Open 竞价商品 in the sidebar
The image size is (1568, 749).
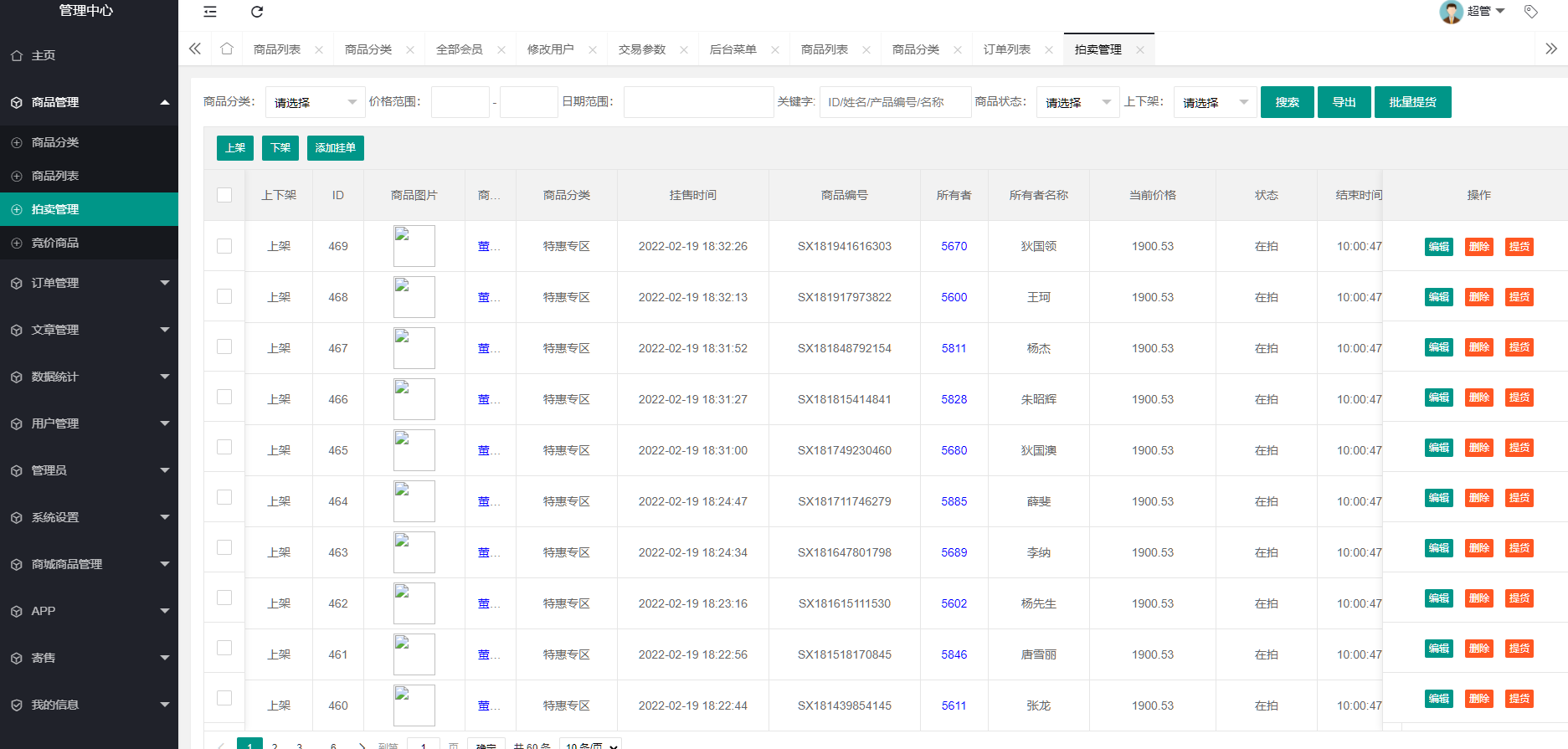point(55,243)
